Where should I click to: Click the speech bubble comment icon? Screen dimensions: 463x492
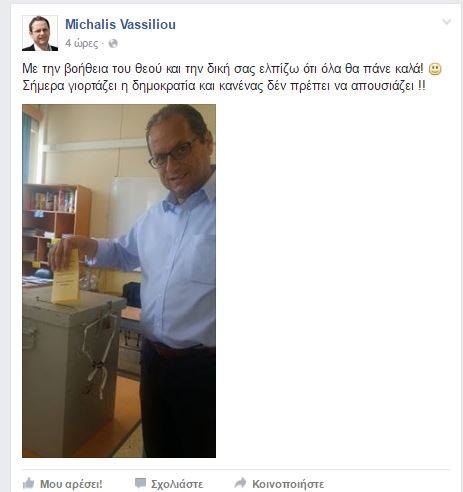pyautogui.click(x=140, y=483)
